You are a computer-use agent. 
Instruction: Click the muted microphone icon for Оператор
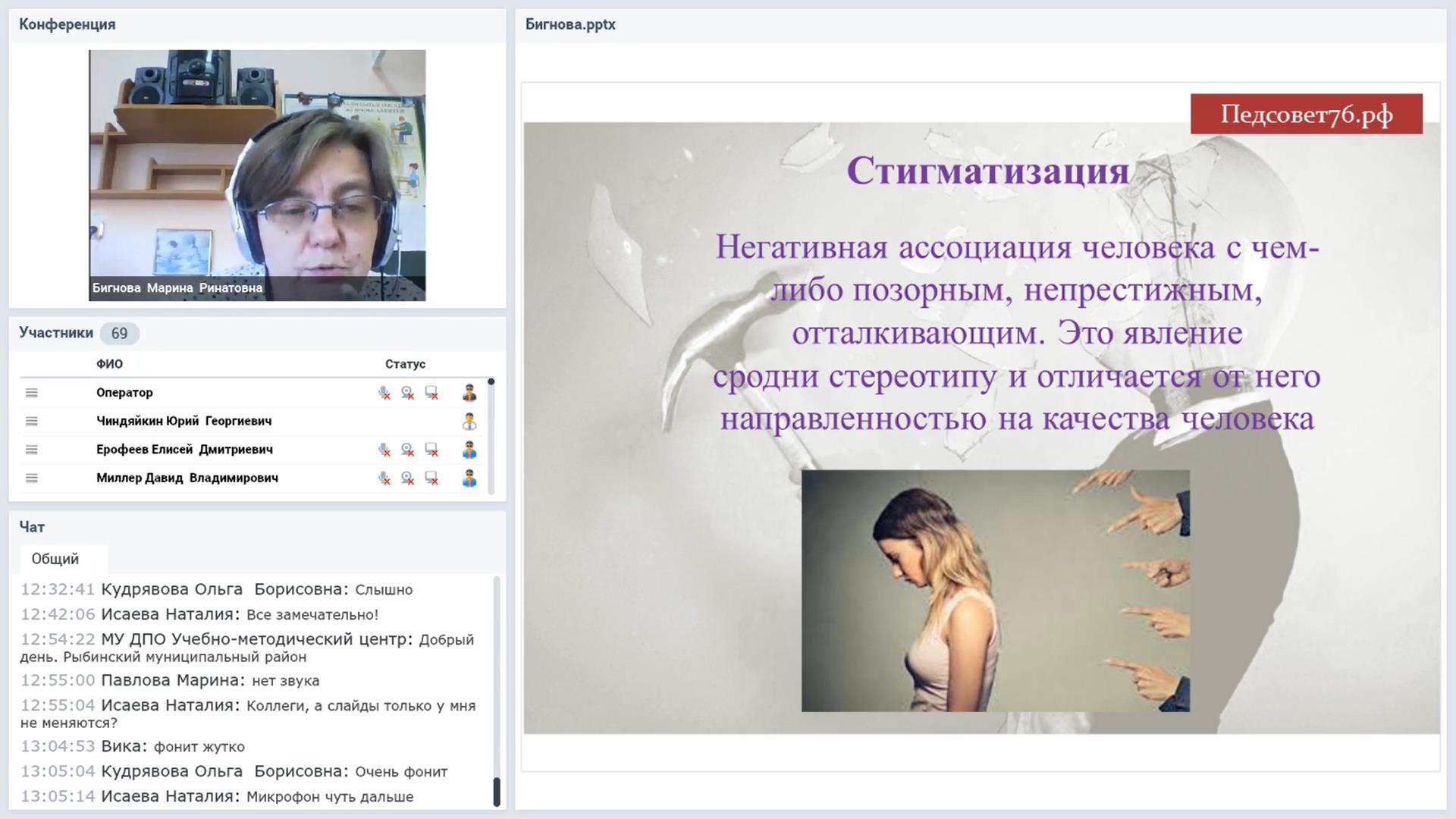tap(384, 393)
